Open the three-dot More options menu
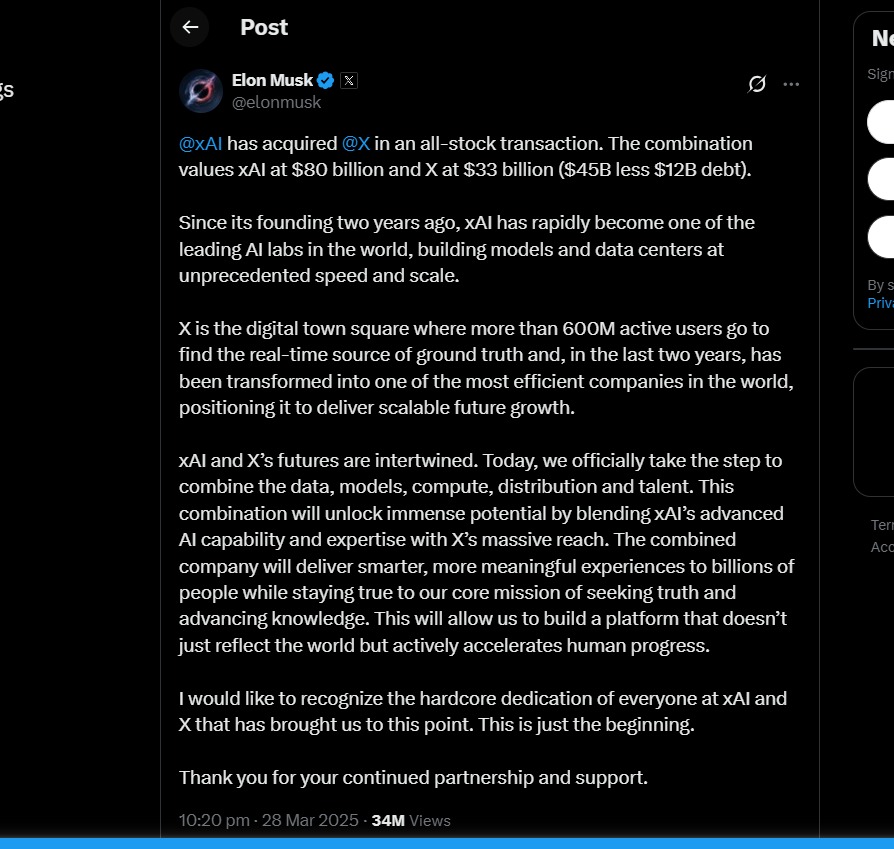 [791, 84]
